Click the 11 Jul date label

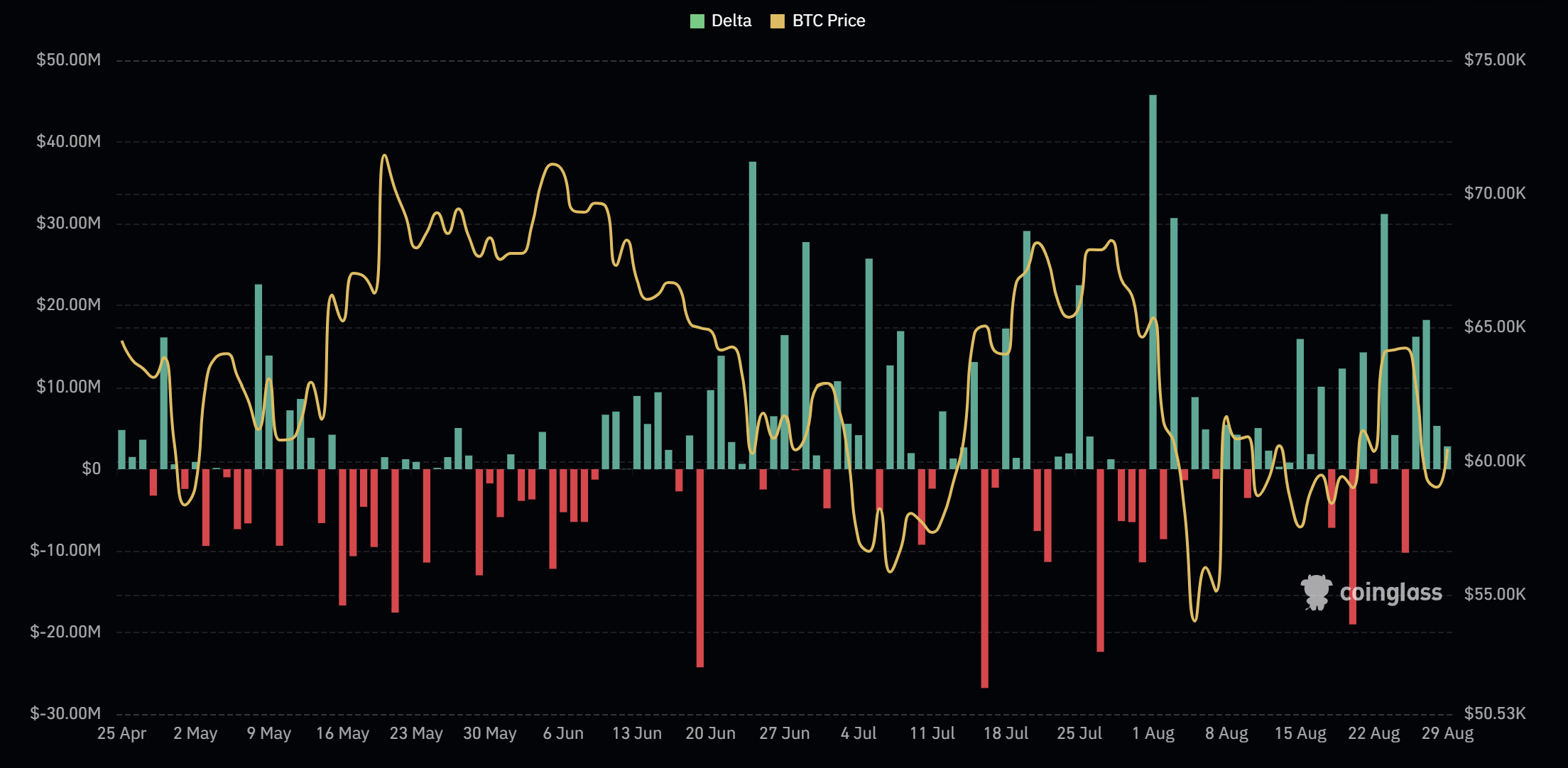(x=932, y=733)
